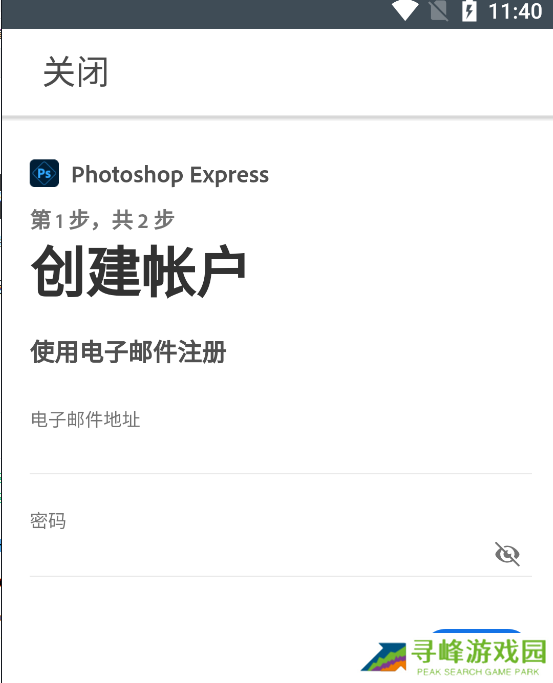The height and width of the screenshot is (683, 553).
Task: Click the no-SIM card status icon
Action: (x=438, y=11)
